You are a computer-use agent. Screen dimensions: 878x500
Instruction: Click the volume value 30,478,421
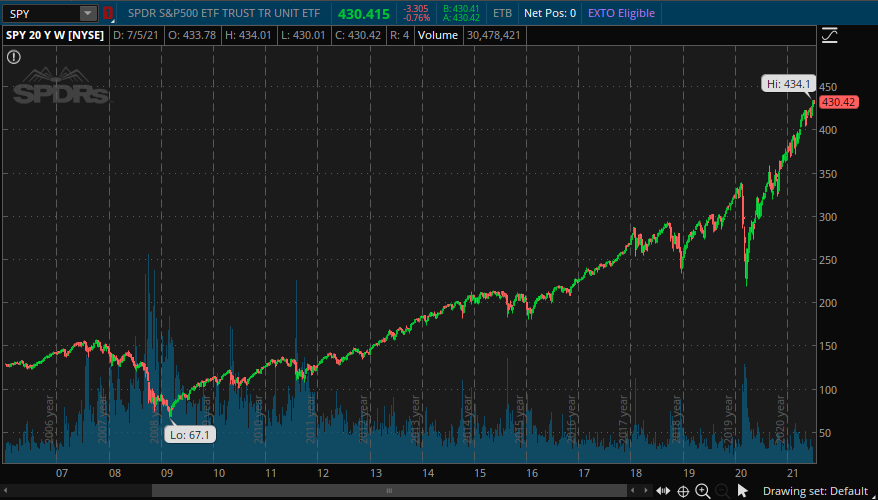(493, 35)
